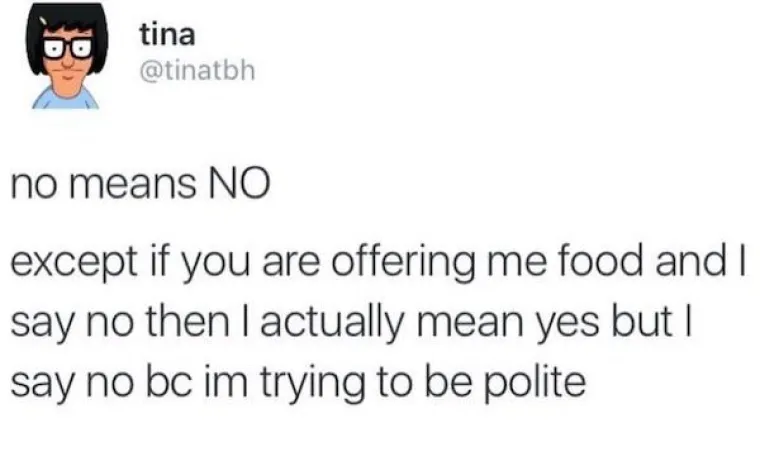Click the @tinatbh handle
The image size is (760, 456).
click(x=191, y=72)
